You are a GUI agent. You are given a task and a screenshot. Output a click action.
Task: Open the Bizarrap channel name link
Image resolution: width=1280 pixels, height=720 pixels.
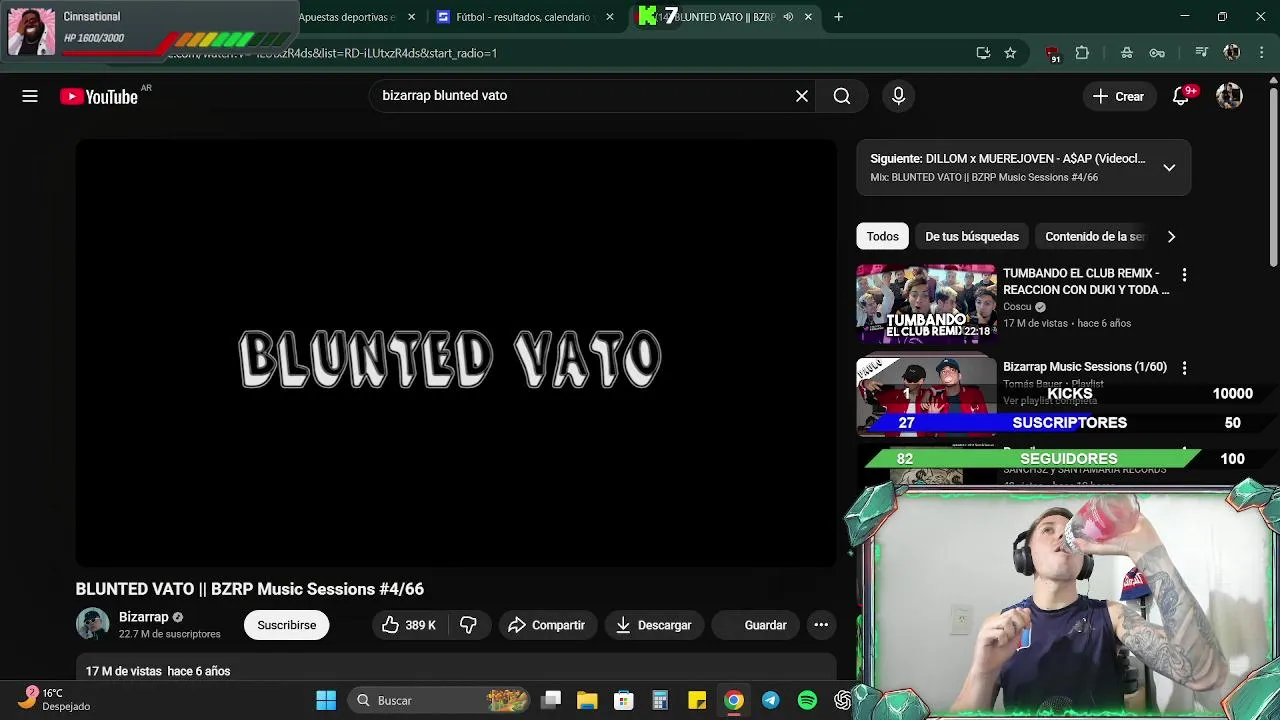coord(144,617)
